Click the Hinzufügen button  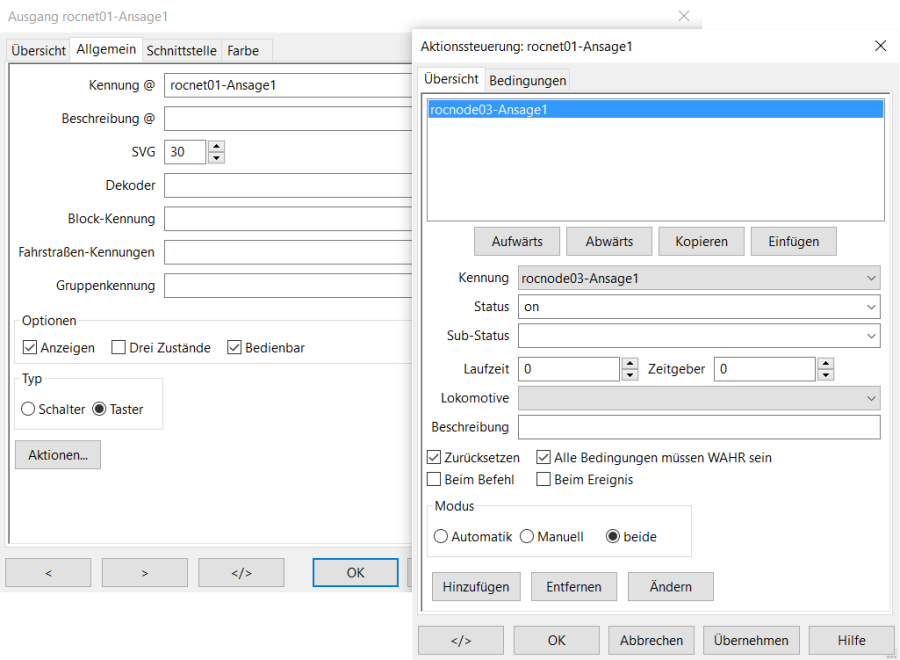(475, 587)
